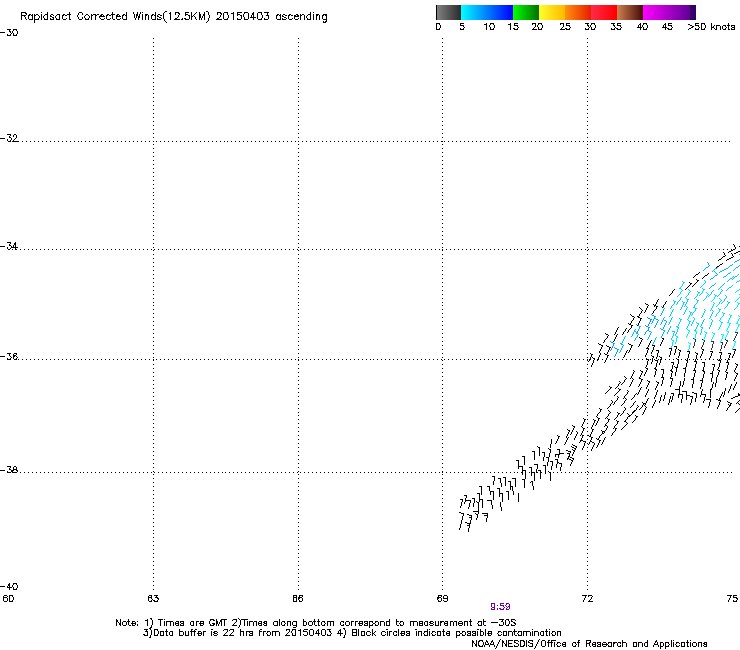Click the brown 35-40 knots legend swatch
The width and height of the screenshot is (740, 650).
pos(630,12)
